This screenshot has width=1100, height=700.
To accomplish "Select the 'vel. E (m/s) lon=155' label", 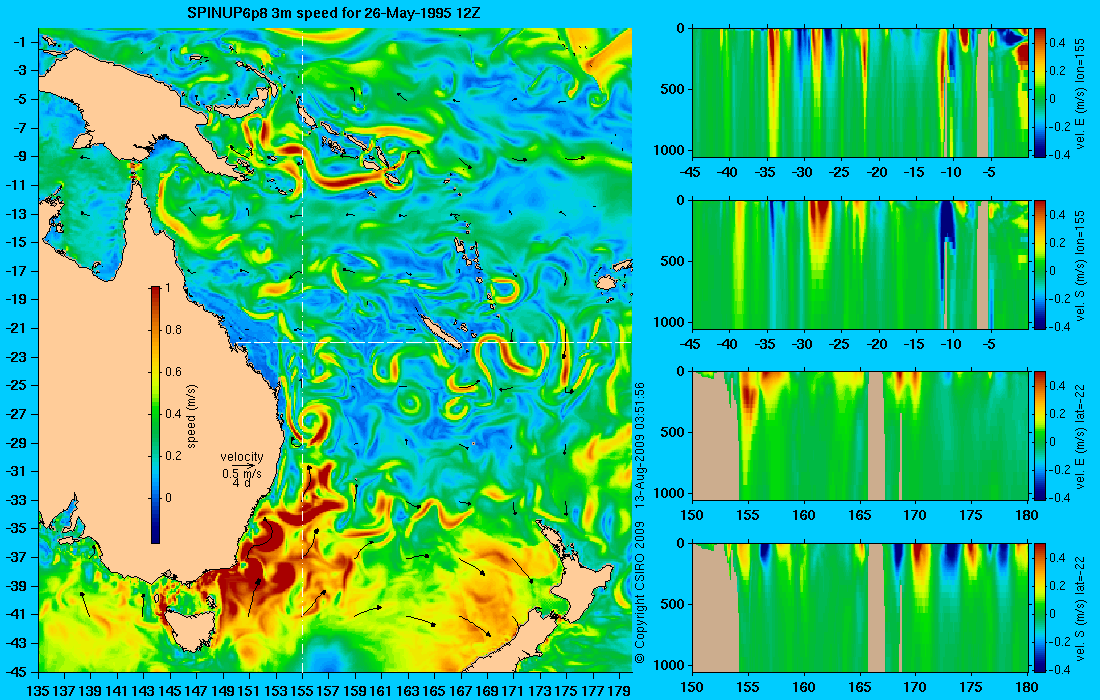I will pyautogui.click(x=1080, y=93).
